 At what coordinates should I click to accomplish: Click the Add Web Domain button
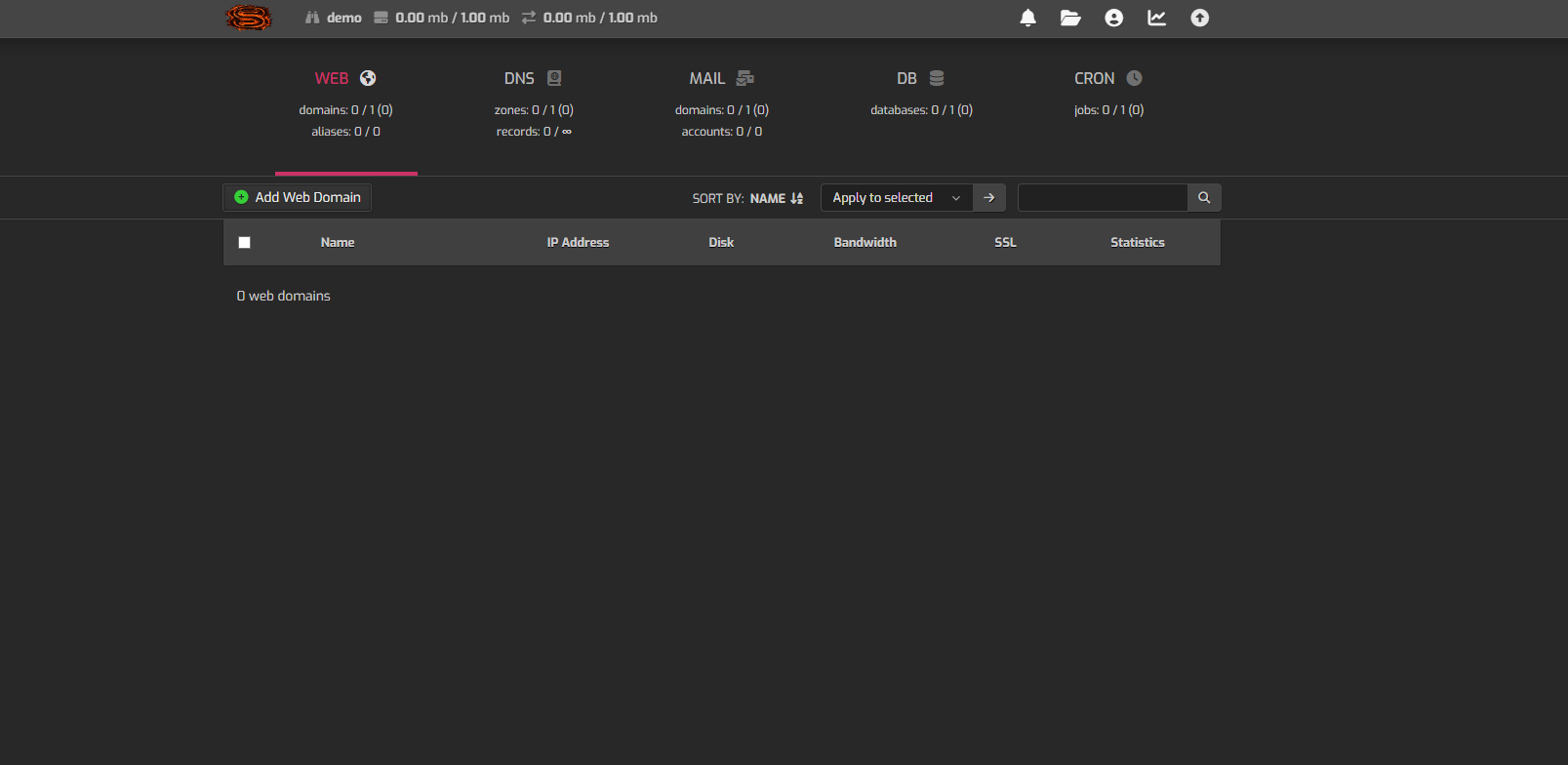[298, 198]
